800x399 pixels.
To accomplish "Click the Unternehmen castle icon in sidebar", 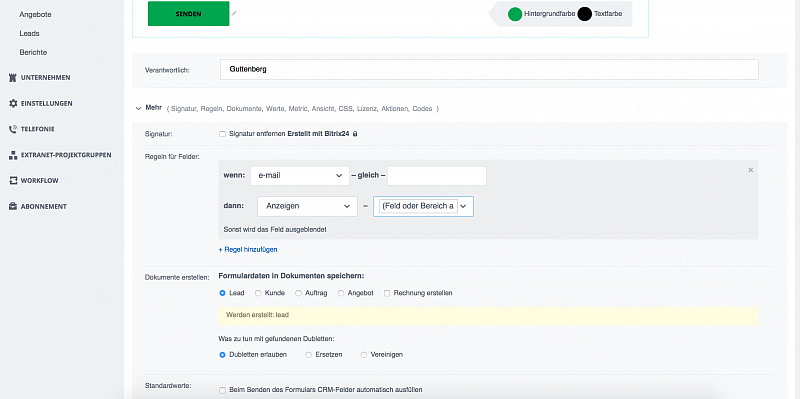I will (x=13, y=78).
